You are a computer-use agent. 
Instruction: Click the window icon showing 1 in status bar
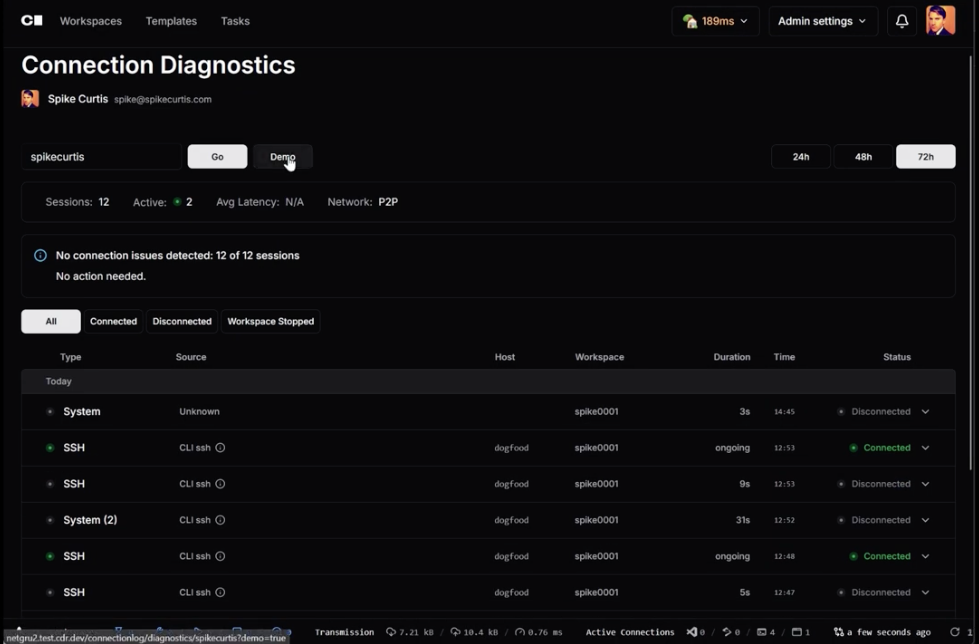(x=797, y=632)
